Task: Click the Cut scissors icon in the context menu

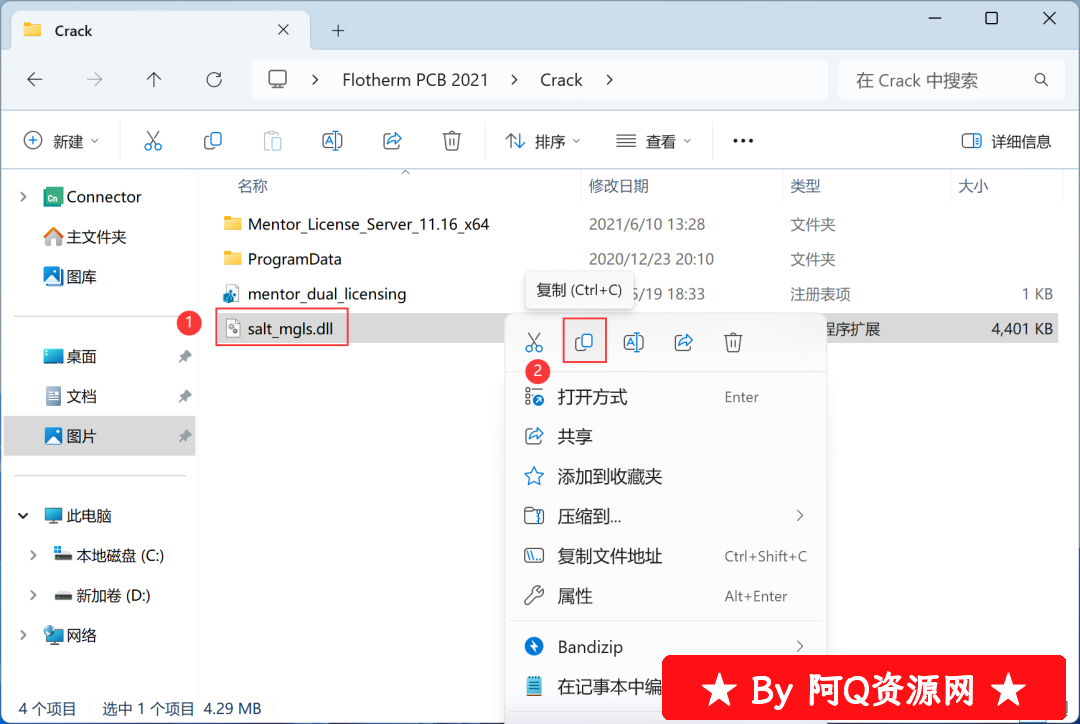Action: (534, 342)
